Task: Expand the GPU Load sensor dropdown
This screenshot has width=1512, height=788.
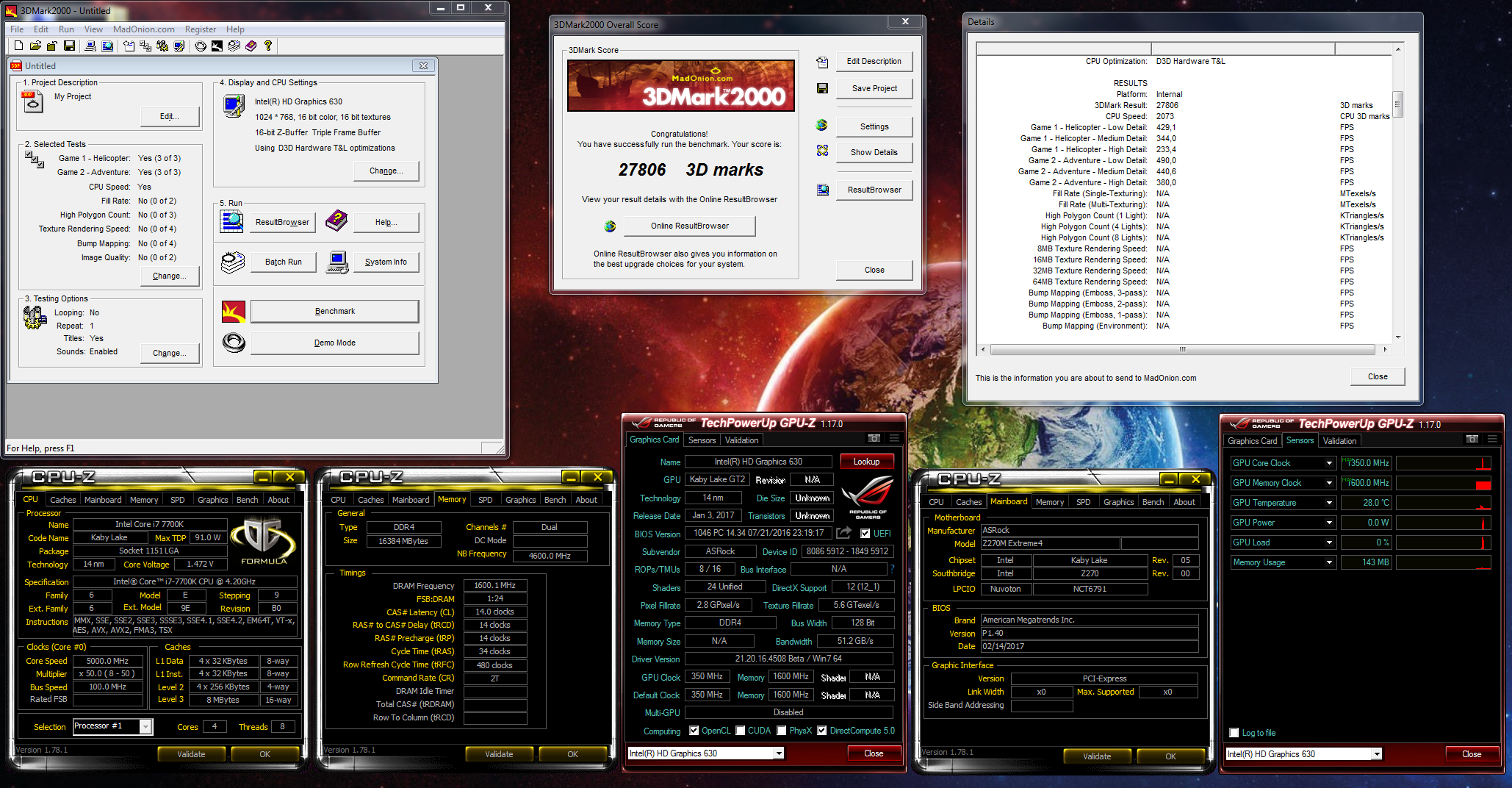Action: point(1329,542)
